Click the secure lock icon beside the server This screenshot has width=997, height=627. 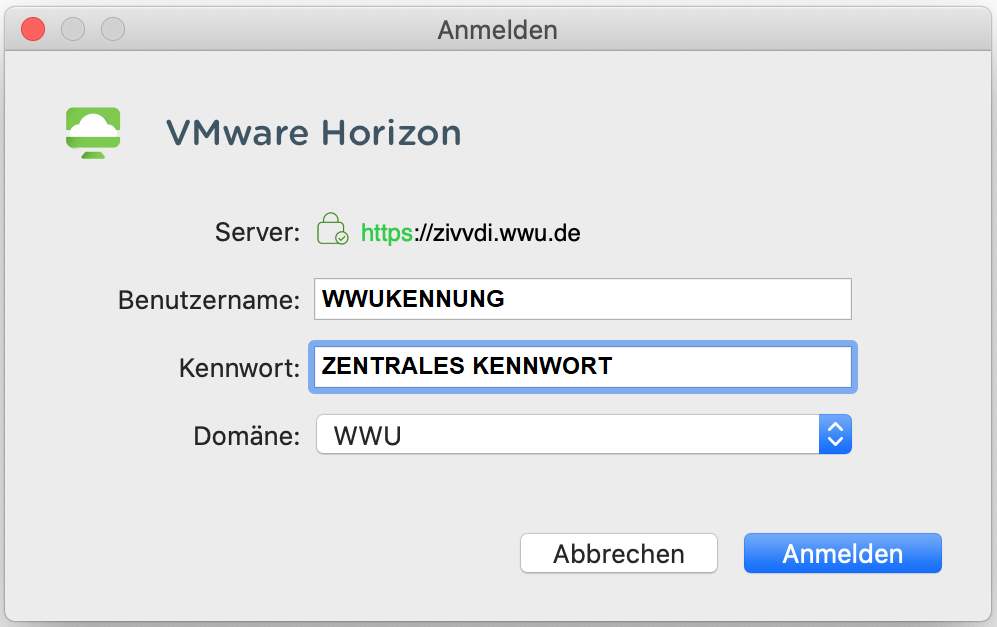click(331, 230)
